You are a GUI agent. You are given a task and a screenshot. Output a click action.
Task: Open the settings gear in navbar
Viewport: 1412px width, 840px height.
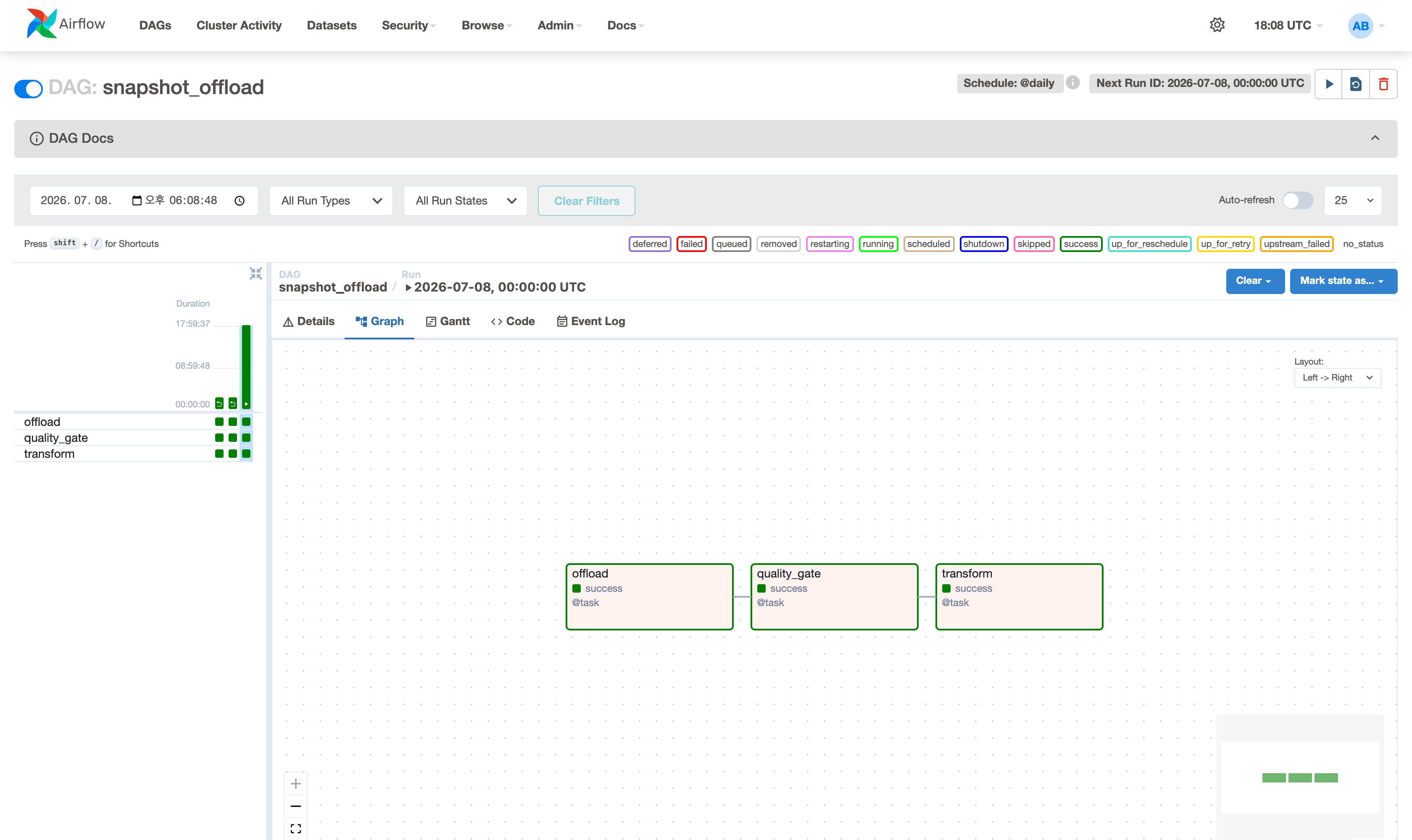tap(1217, 25)
